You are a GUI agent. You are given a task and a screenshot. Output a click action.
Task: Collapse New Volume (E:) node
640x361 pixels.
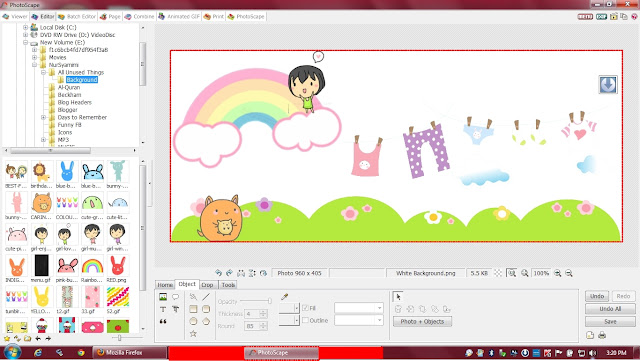click(x=25, y=42)
